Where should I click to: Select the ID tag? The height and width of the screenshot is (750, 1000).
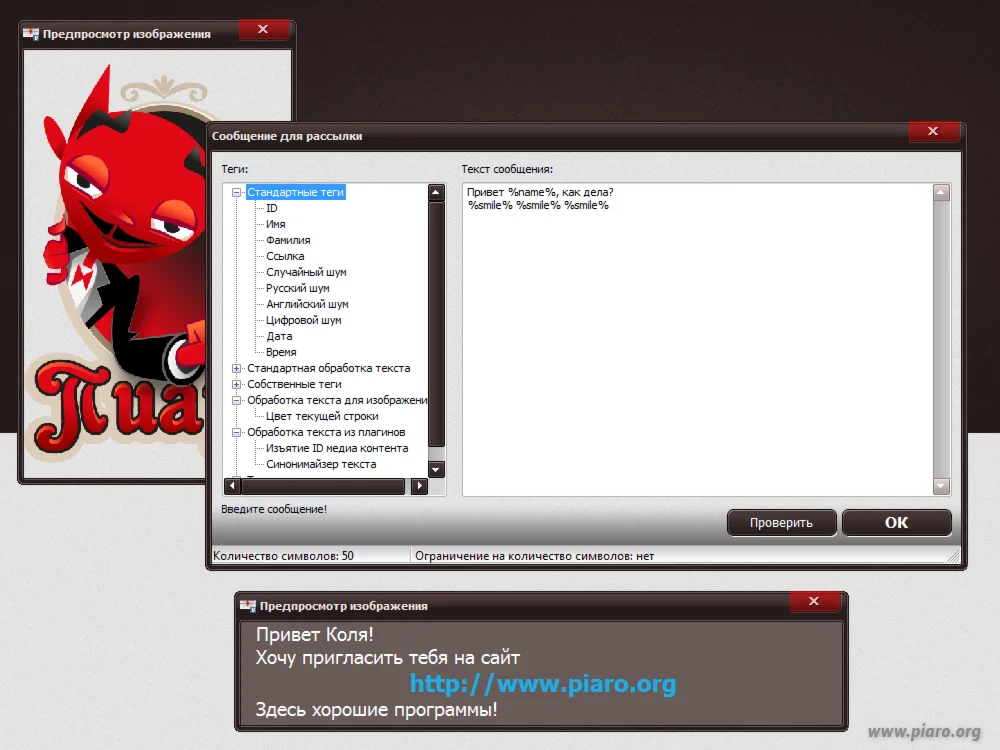(272, 208)
